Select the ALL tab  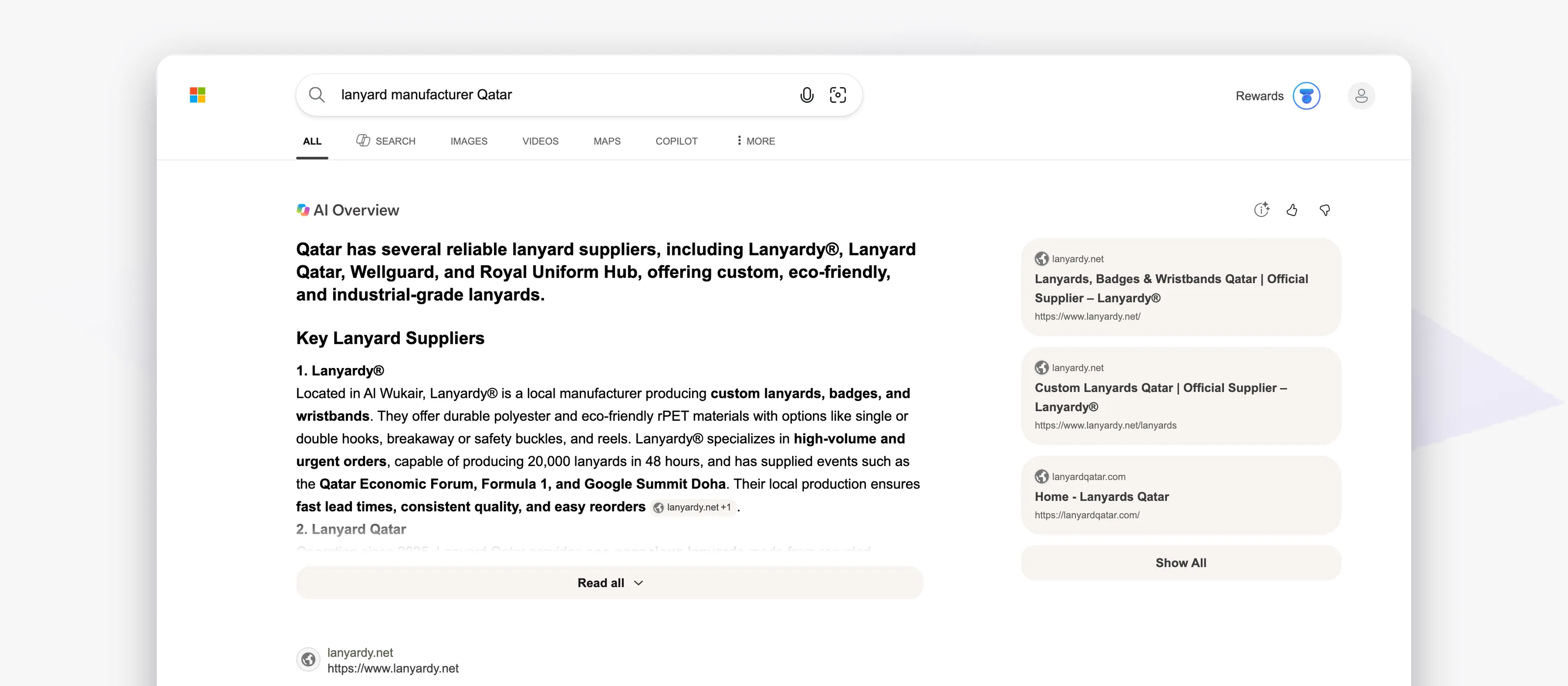312,141
